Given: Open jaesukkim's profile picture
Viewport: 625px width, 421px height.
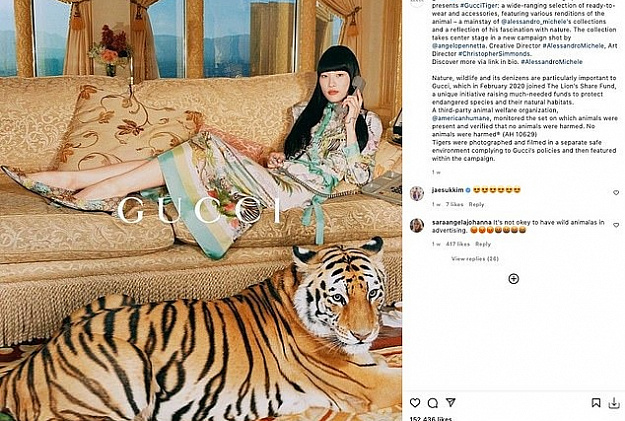Looking at the screenshot, I should click(x=417, y=193).
